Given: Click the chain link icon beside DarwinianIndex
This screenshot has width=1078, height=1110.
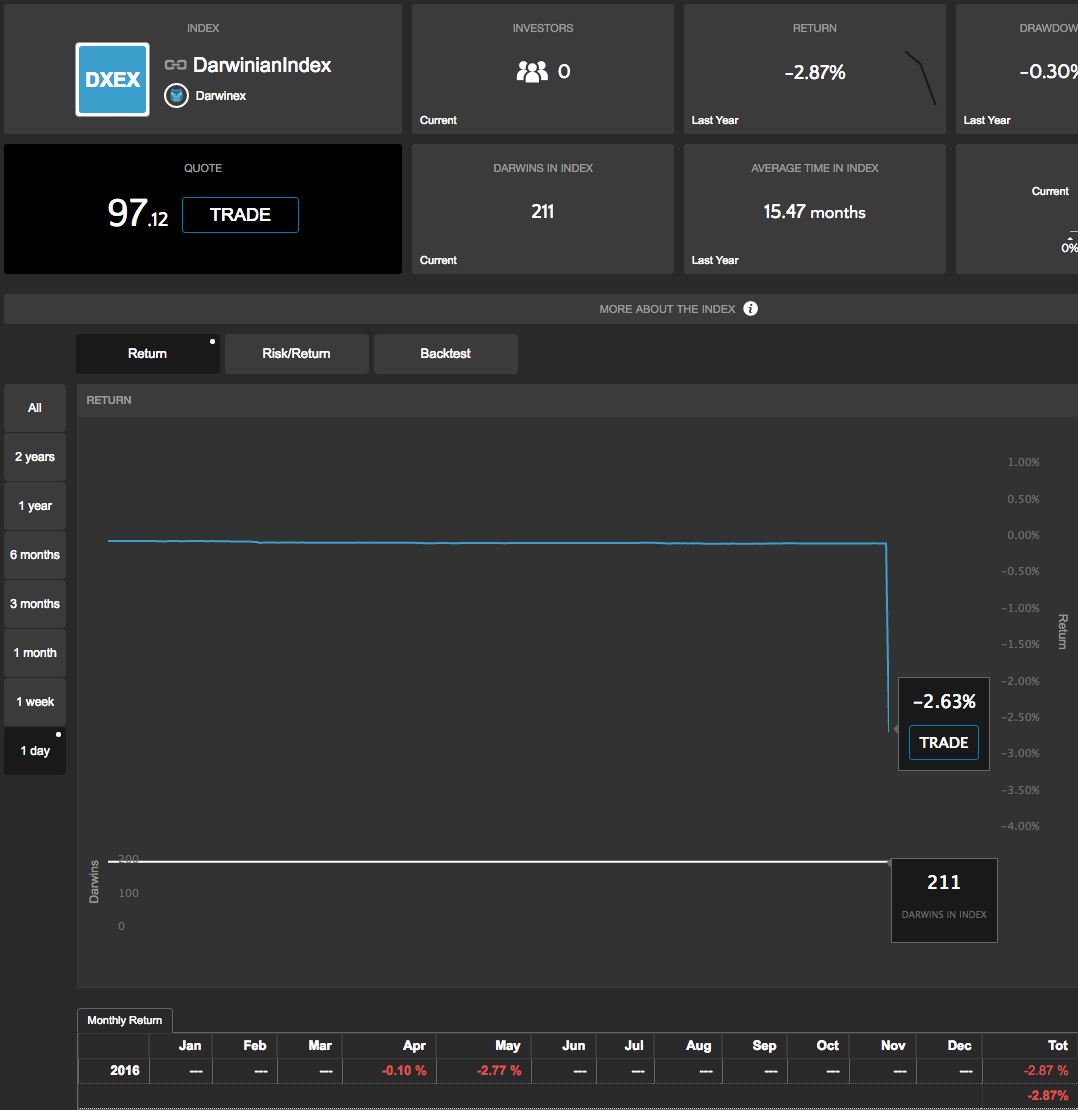Looking at the screenshot, I should (176, 65).
